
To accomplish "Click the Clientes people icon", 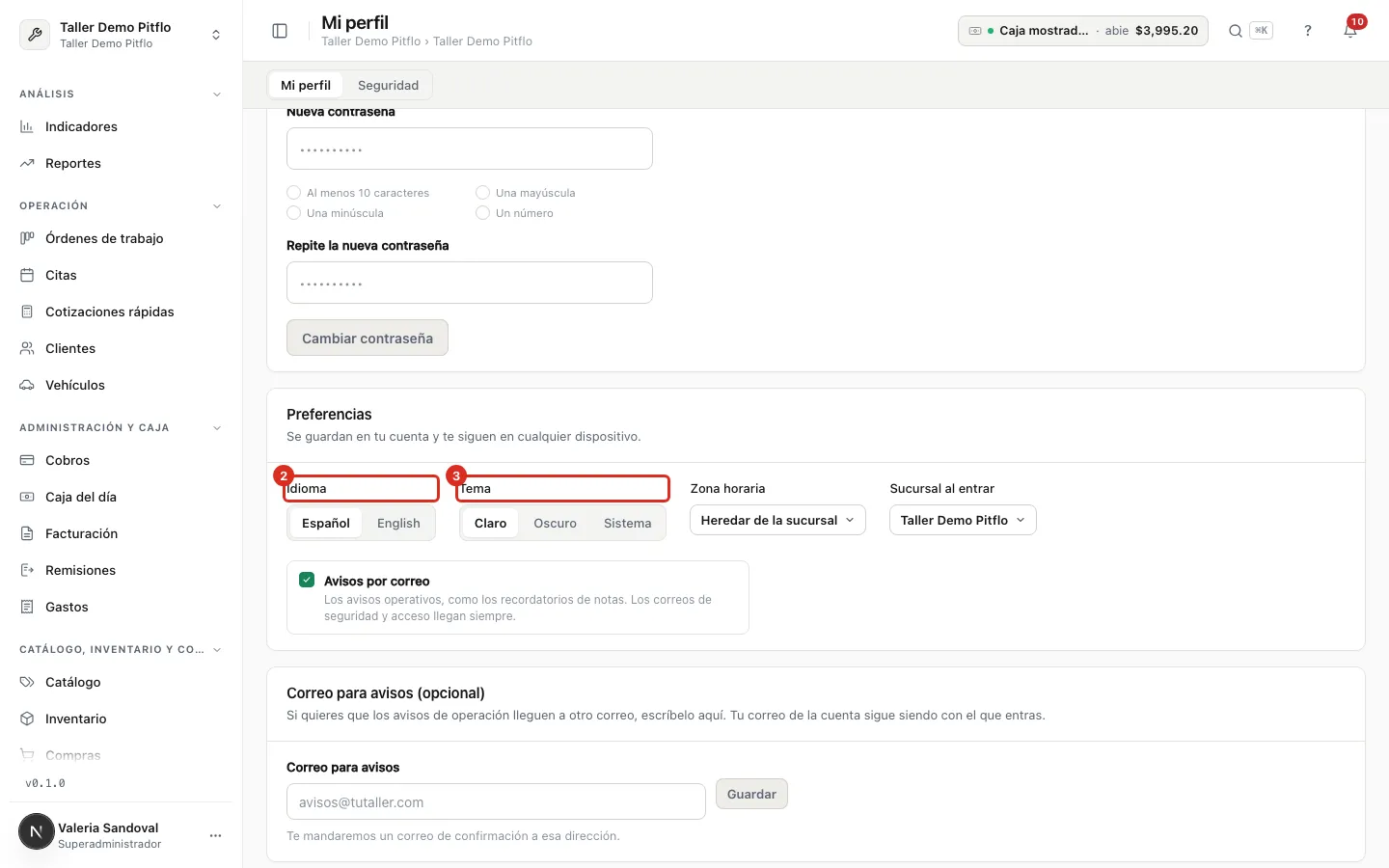I will tap(27, 348).
